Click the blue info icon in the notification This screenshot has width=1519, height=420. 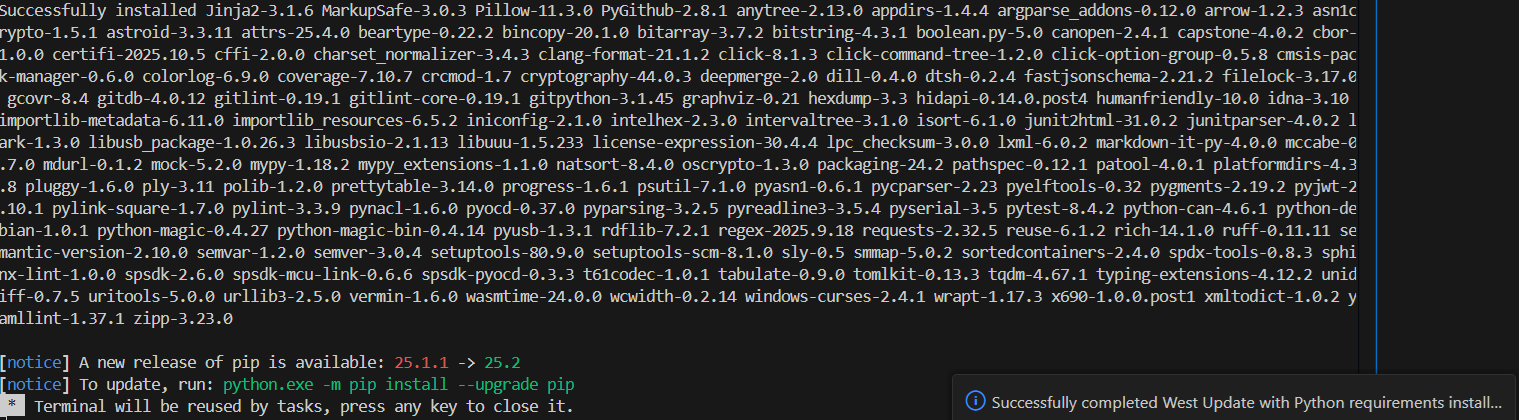[975, 402]
